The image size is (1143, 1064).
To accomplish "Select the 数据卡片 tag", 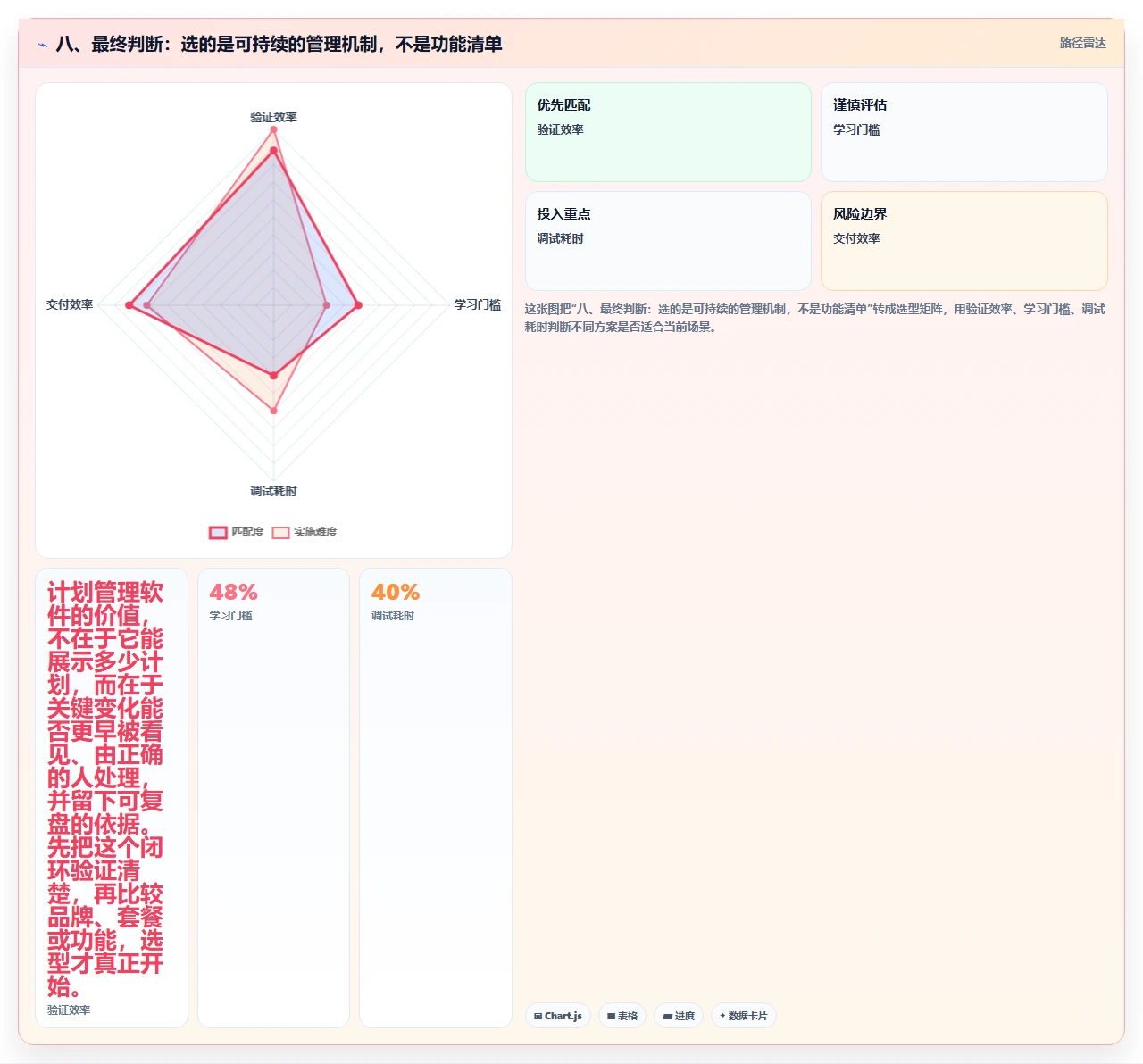I will pyautogui.click(x=744, y=1016).
